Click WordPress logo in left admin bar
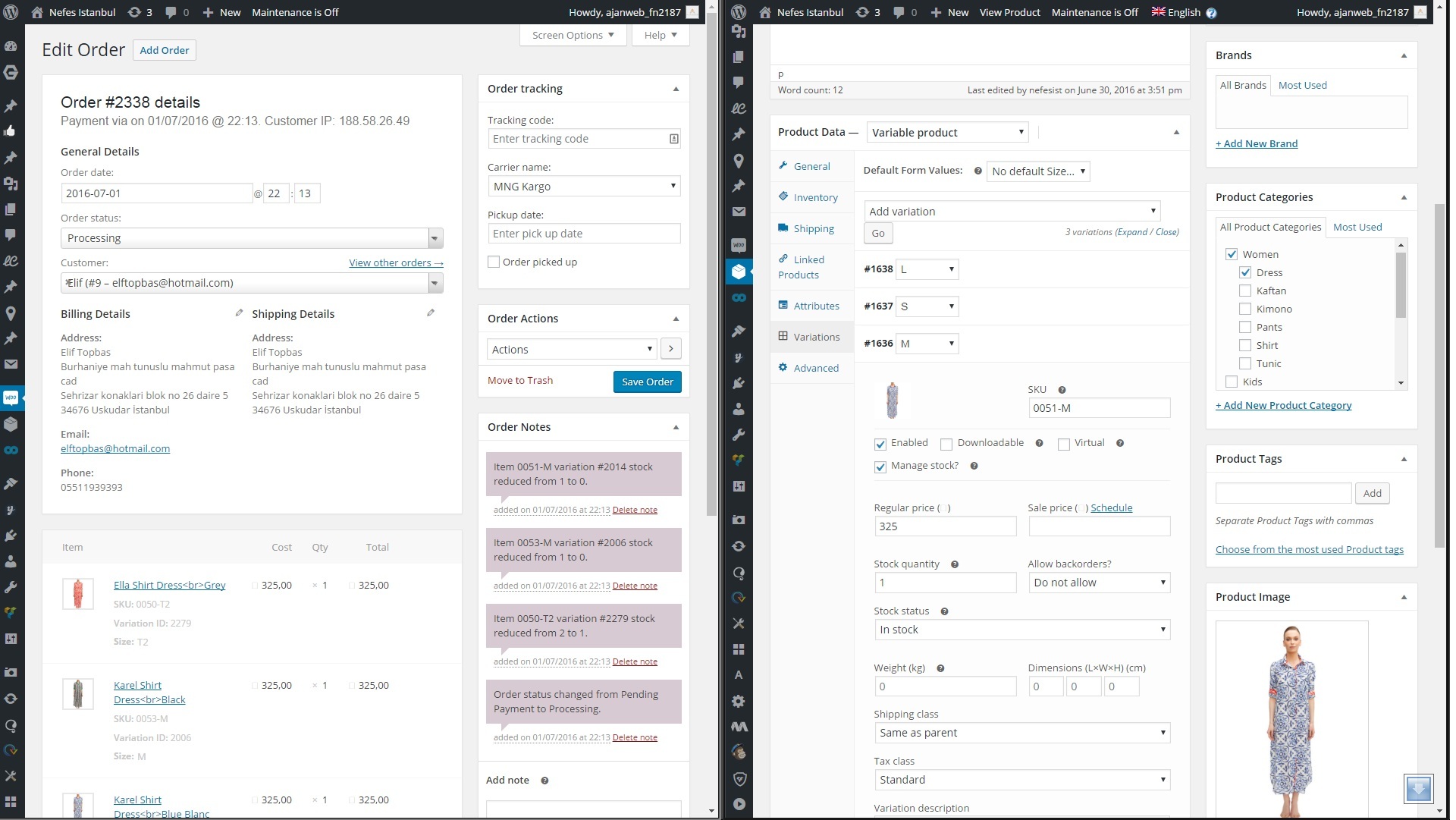Image resolution: width=1456 pixels, height=820 pixels. (11, 12)
